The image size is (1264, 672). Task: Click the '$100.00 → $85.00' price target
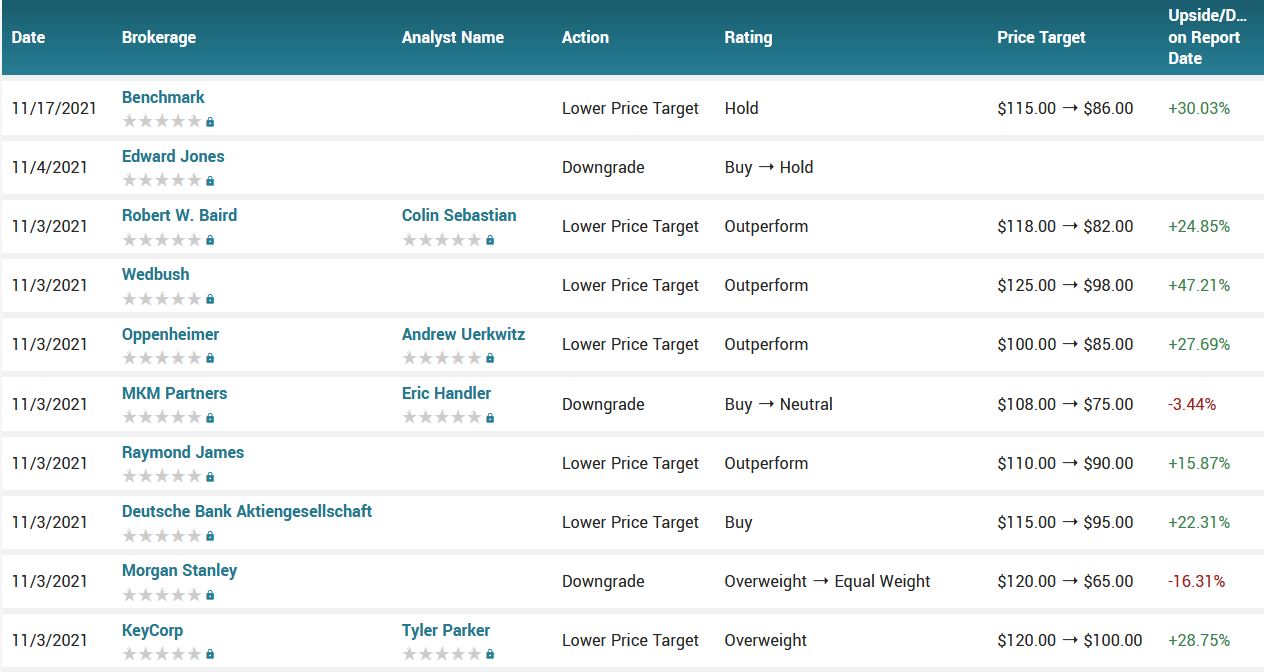click(1065, 344)
